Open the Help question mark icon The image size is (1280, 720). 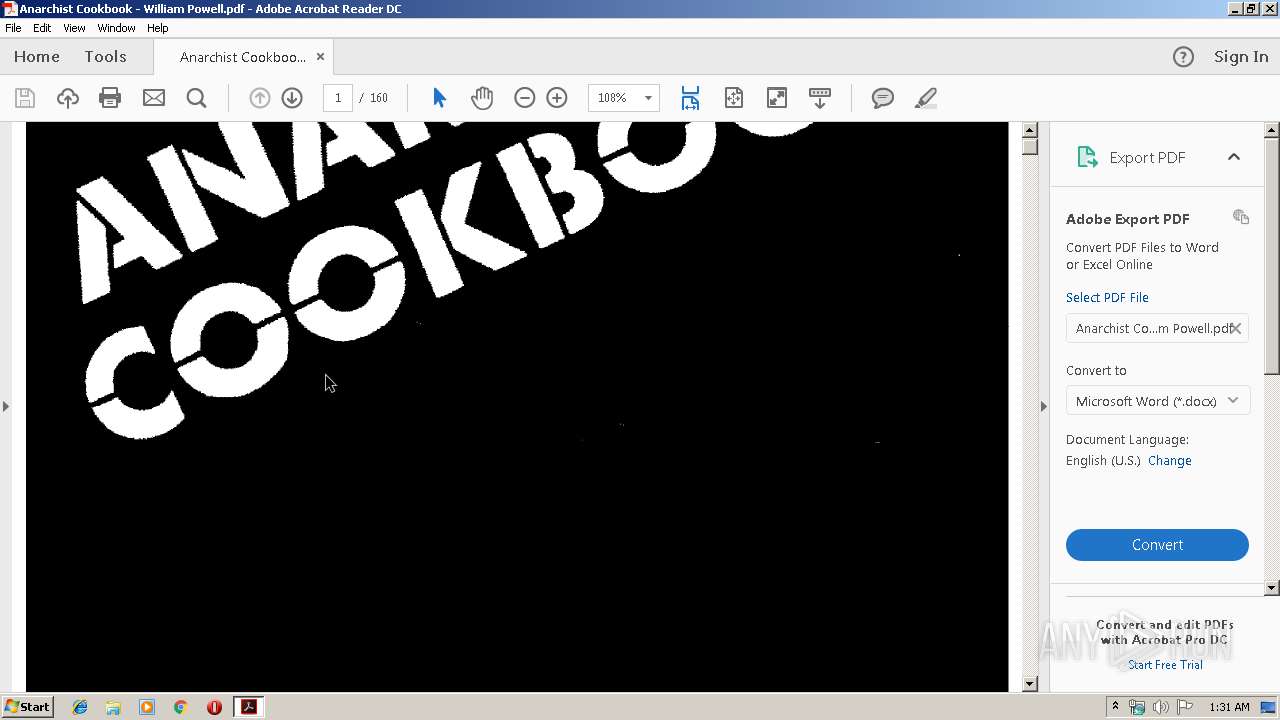(1183, 57)
